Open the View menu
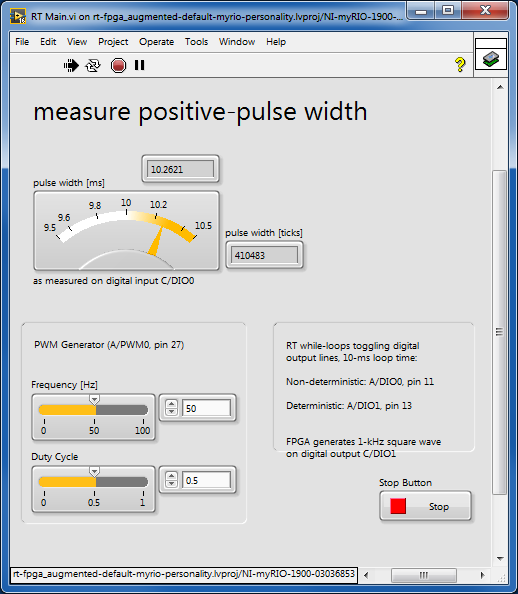The image size is (518, 594). point(77,42)
